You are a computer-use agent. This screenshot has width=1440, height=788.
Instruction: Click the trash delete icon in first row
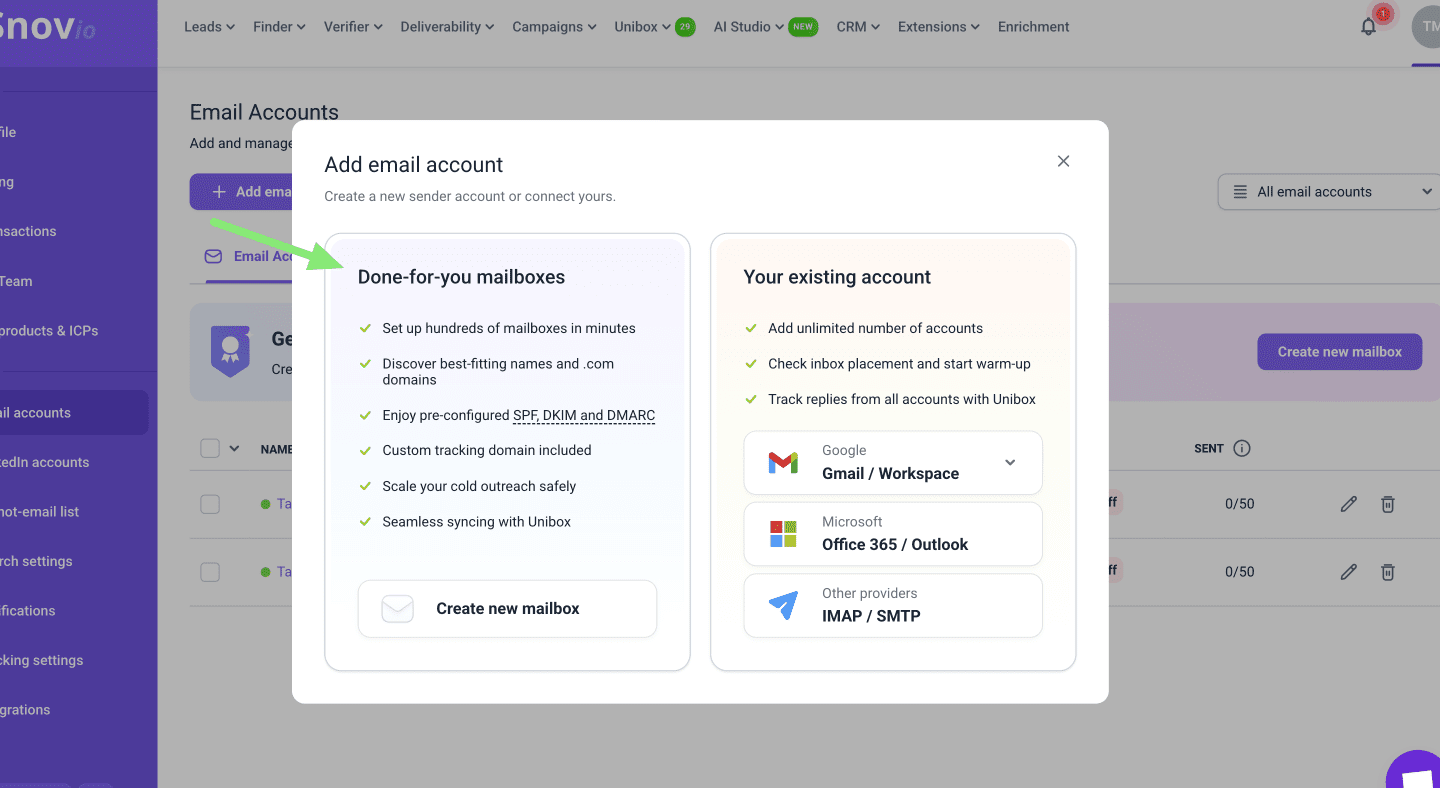click(1388, 504)
